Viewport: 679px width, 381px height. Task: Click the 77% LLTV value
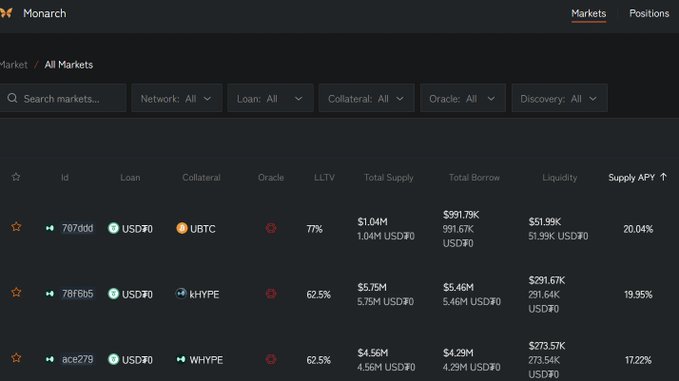(x=314, y=229)
